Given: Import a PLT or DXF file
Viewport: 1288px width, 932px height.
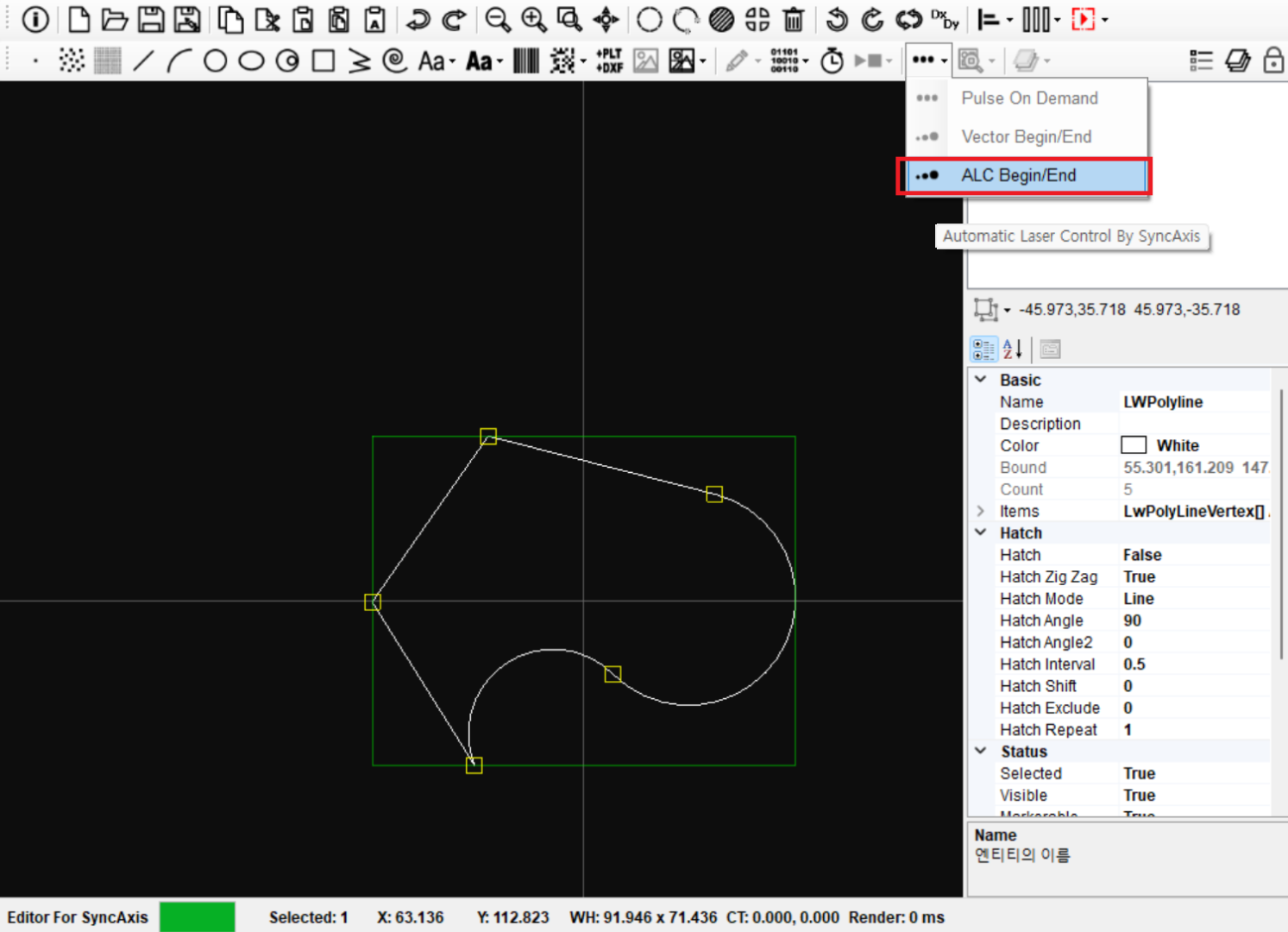Looking at the screenshot, I should coord(609,60).
